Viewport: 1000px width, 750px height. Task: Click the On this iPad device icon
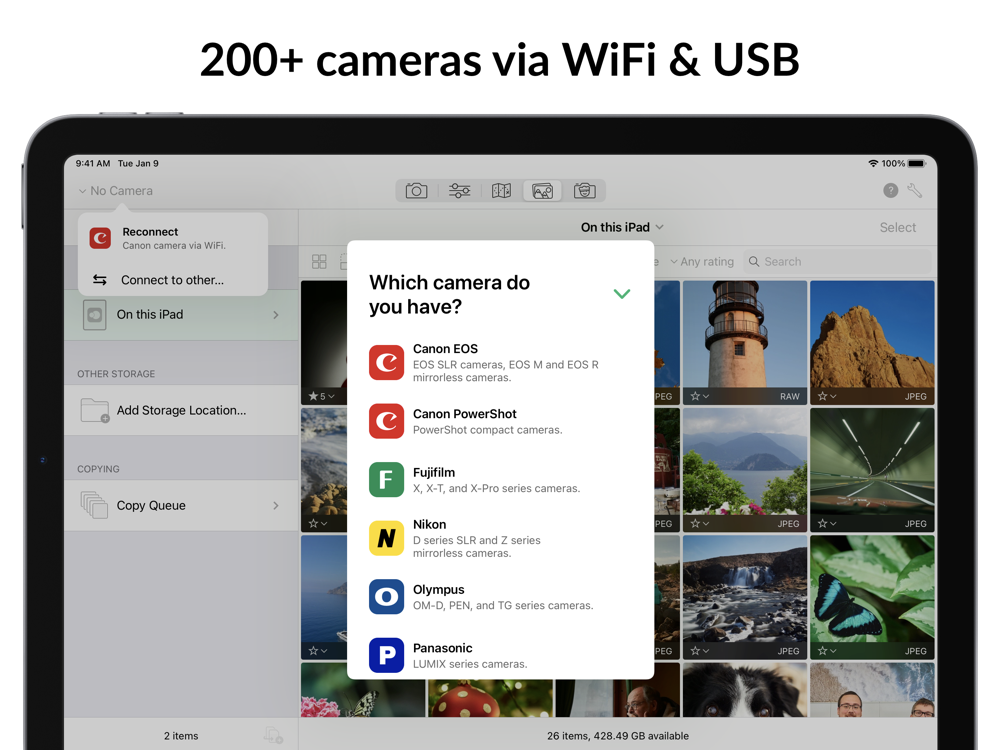tap(94, 314)
